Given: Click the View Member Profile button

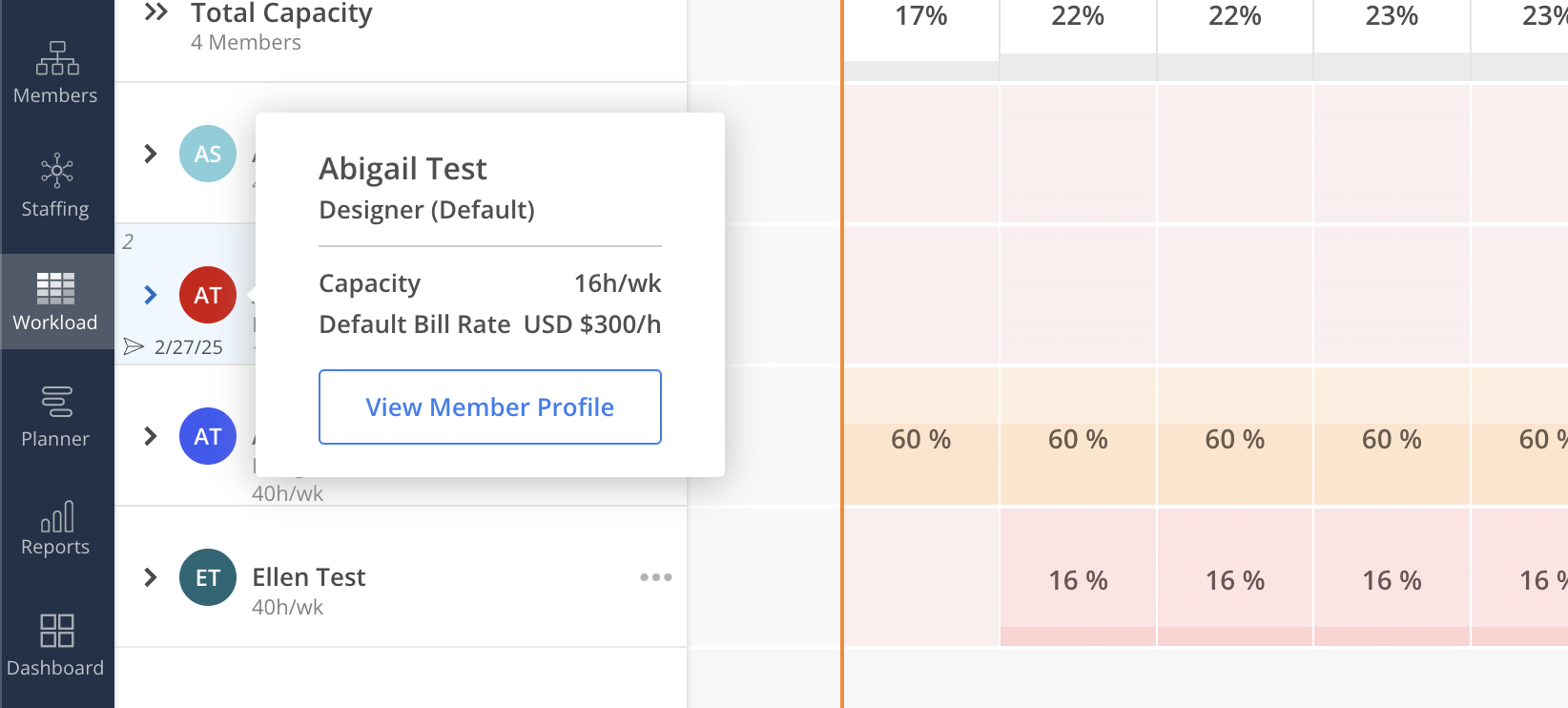Looking at the screenshot, I should (489, 406).
